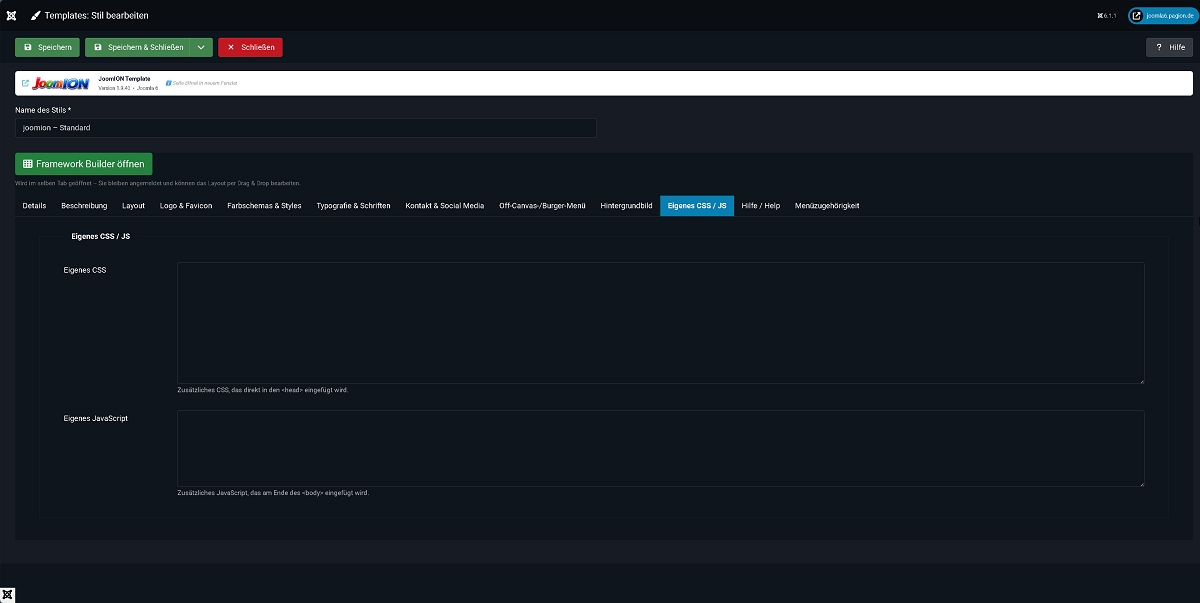Switch to the Beschreibung tab
The height and width of the screenshot is (603, 1200).
(84, 206)
